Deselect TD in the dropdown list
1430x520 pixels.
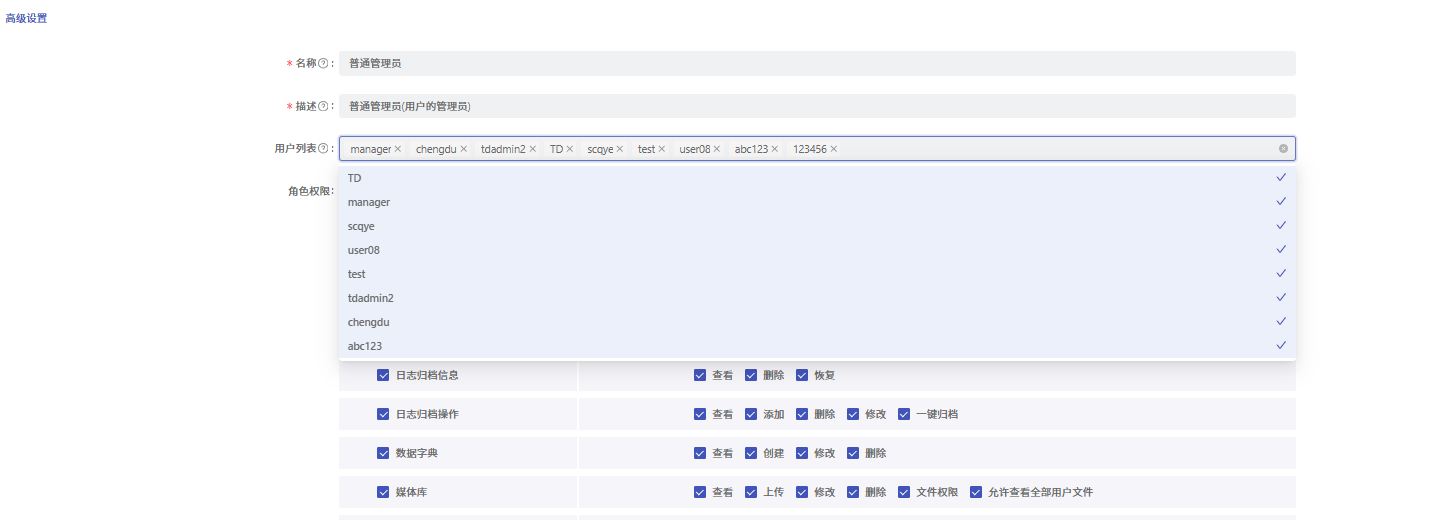point(817,178)
